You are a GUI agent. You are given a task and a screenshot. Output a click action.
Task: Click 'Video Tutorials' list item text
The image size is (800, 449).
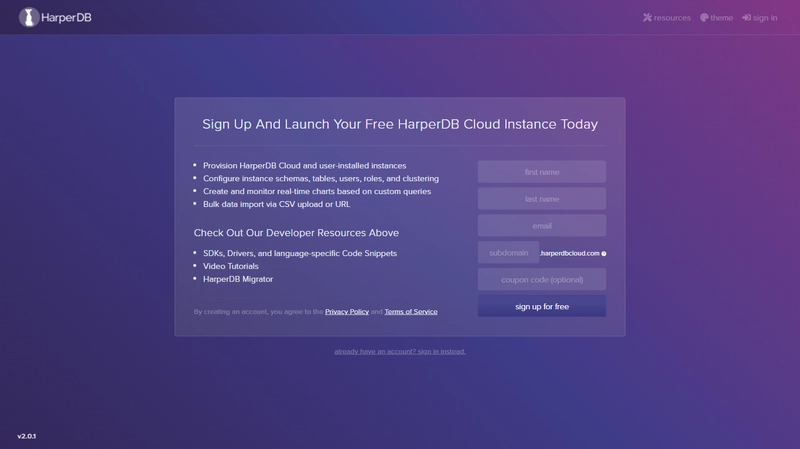231,266
